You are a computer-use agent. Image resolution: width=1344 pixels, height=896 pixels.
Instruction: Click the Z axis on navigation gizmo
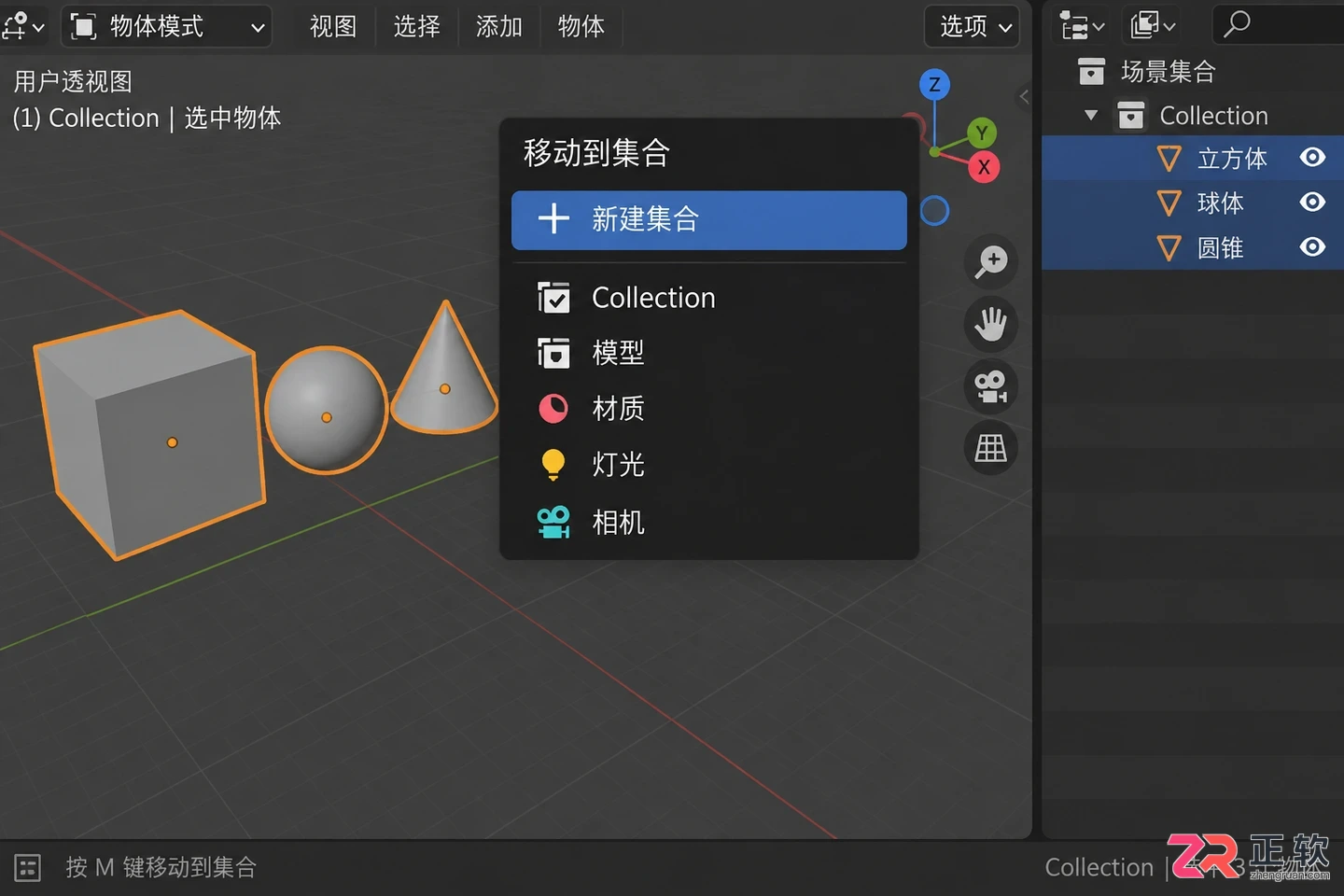point(934,85)
